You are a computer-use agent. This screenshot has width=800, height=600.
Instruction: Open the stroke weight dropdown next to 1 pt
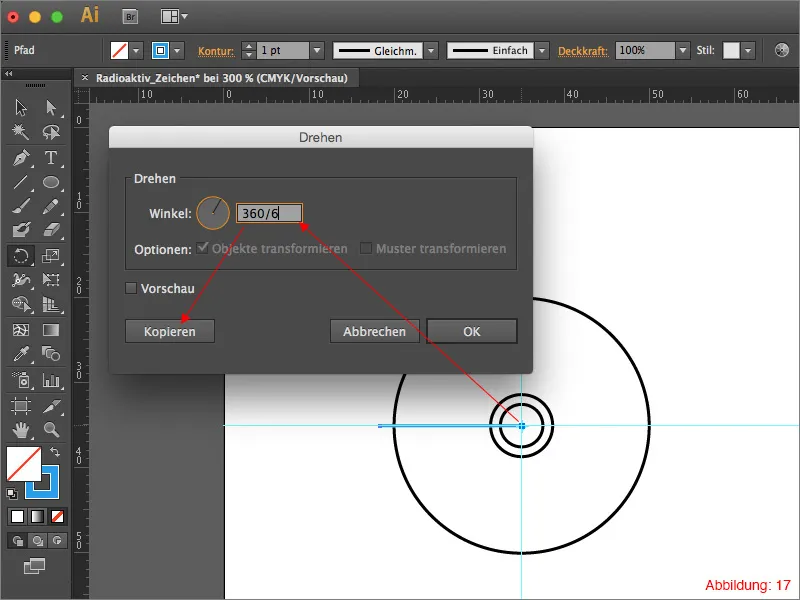(x=317, y=51)
